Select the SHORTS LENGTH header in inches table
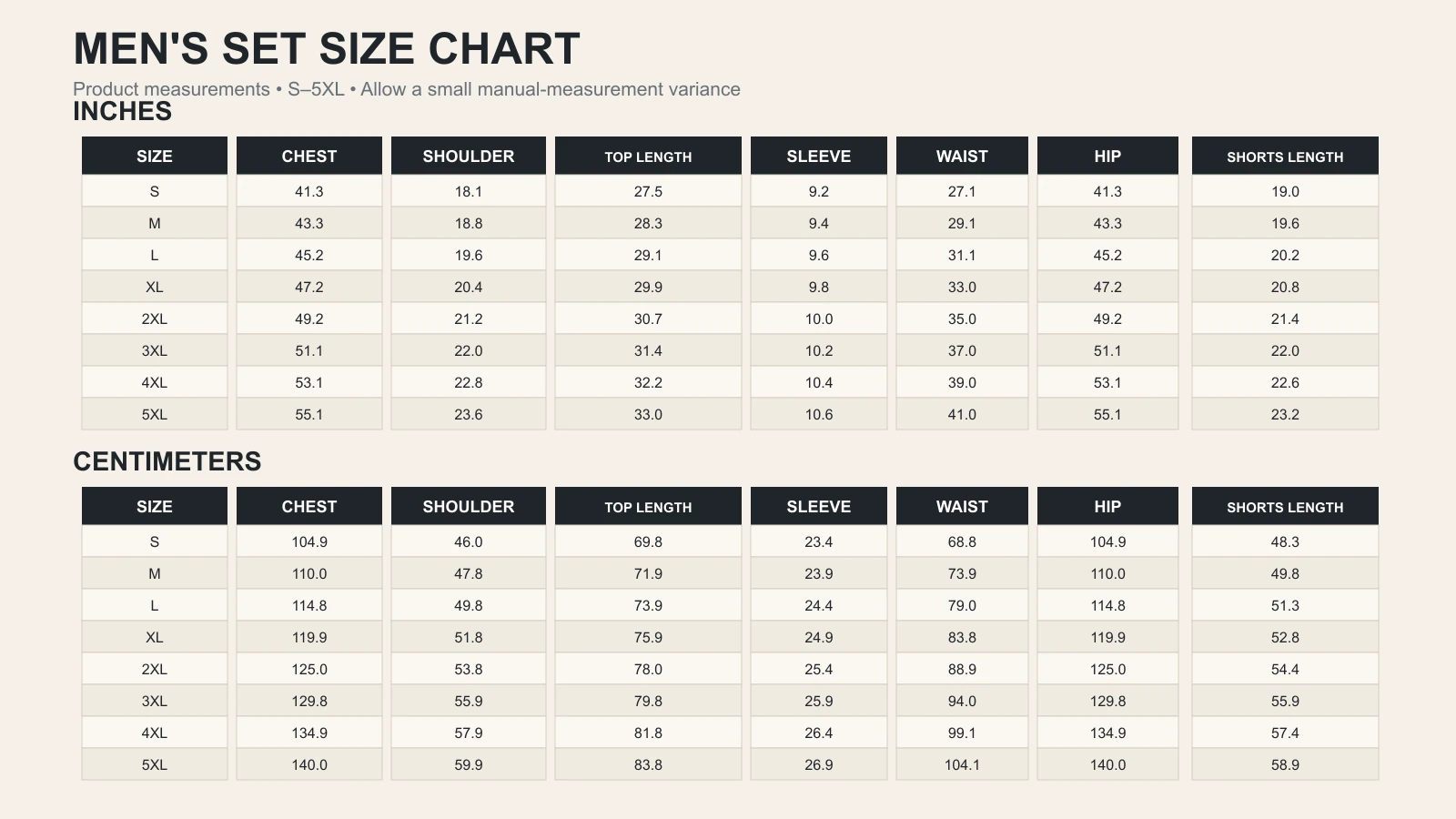The height and width of the screenshot is (819, 1456). [x=1285, y=156]
